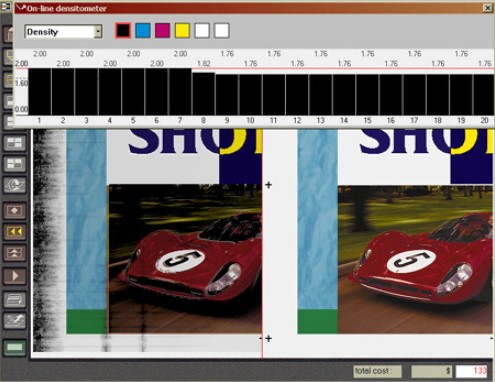The width and height of the screenshot is (495, 382).
Task: Click zone number 5 under the chart
Action: [133, 120]
